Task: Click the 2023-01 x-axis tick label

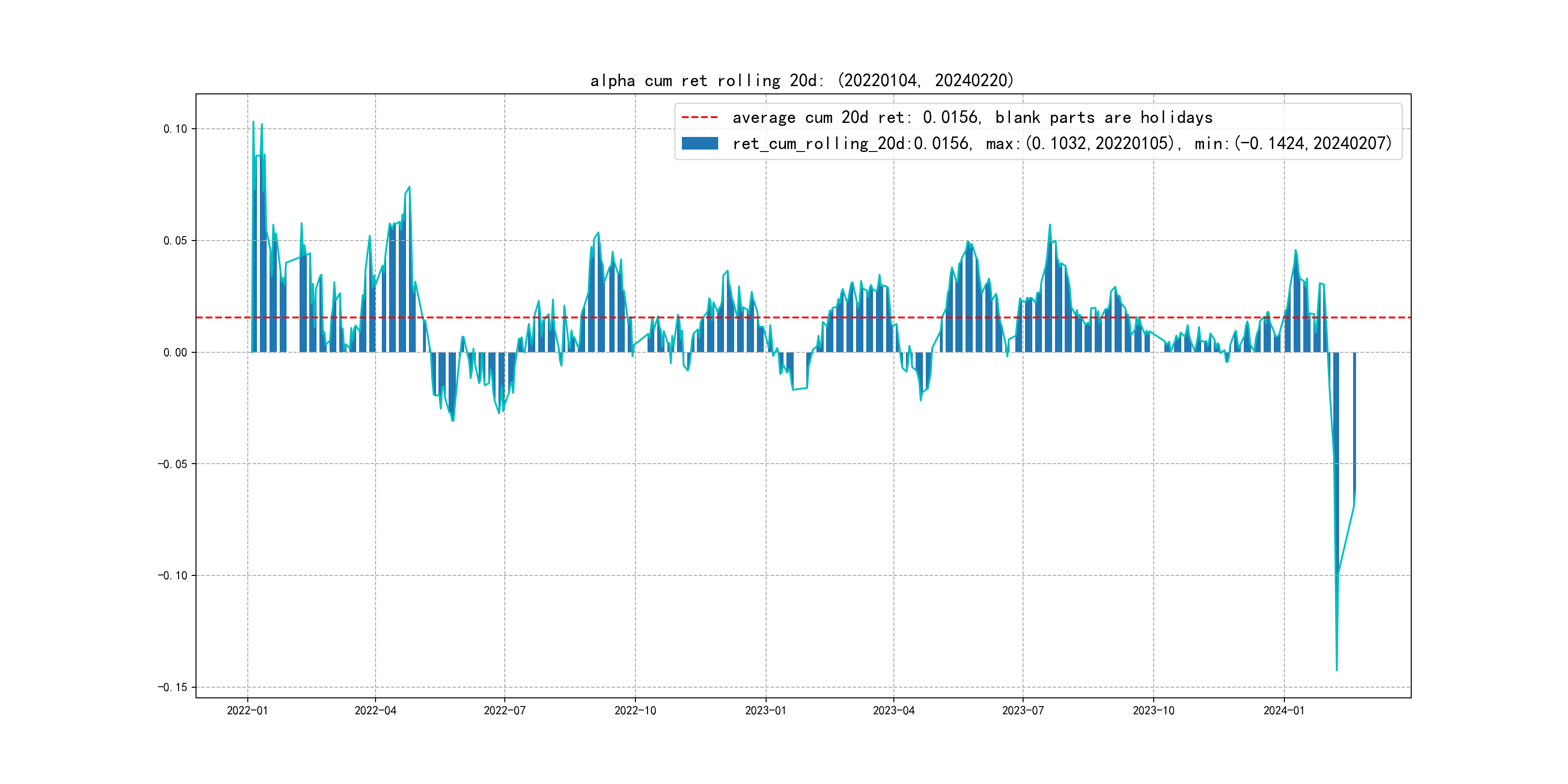Action: 766,710
